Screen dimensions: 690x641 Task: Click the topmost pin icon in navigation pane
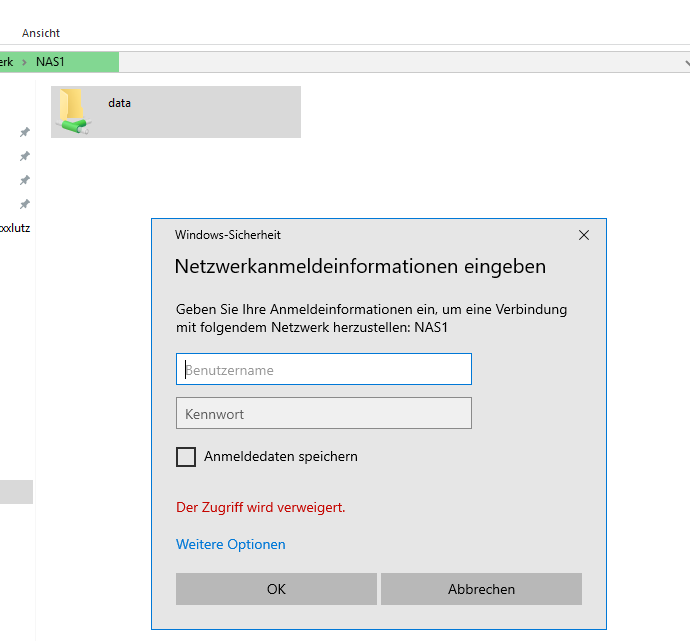click(25, 132)
